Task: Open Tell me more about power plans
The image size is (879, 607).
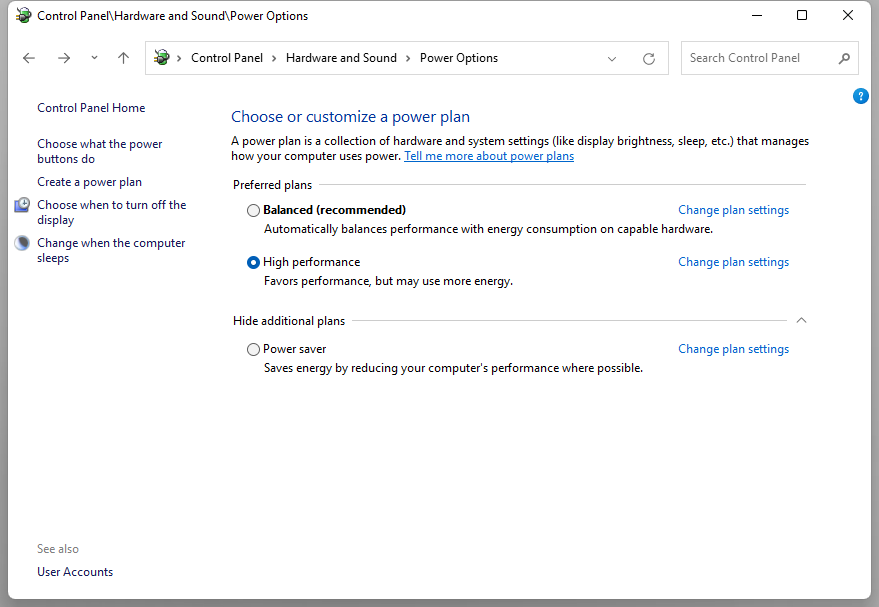Action: [489, 156]
